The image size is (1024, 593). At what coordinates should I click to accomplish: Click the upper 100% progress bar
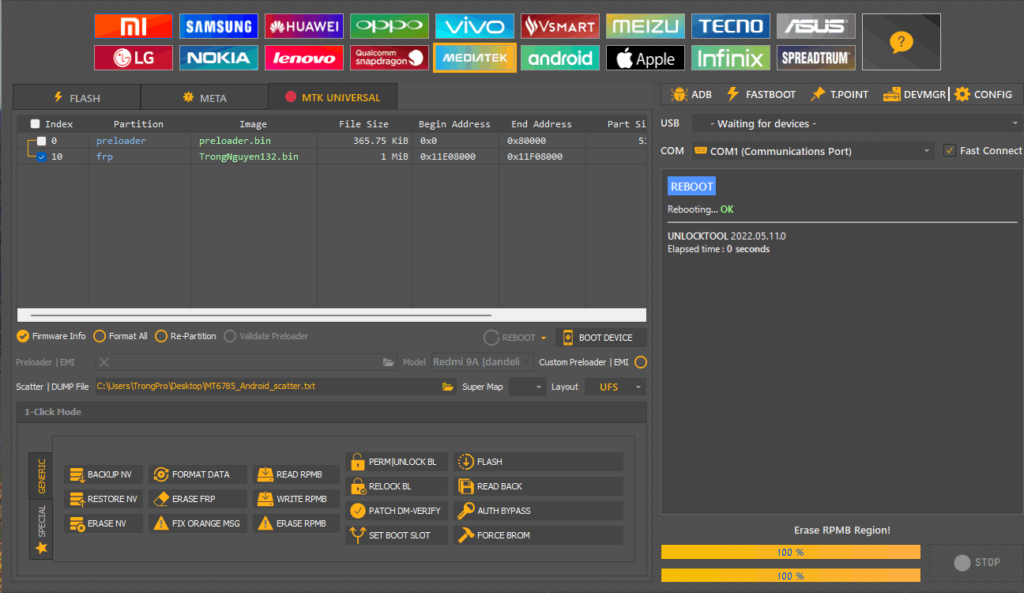790,552
